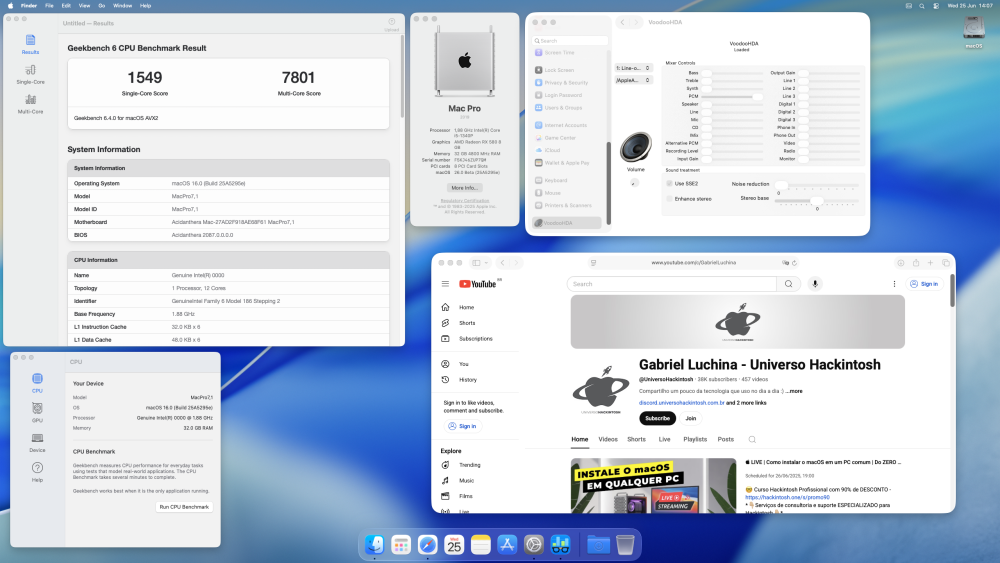Expand the AppleA... device dropdown
The height and width of the screenshot is (563, 1000).
point(633,80)
